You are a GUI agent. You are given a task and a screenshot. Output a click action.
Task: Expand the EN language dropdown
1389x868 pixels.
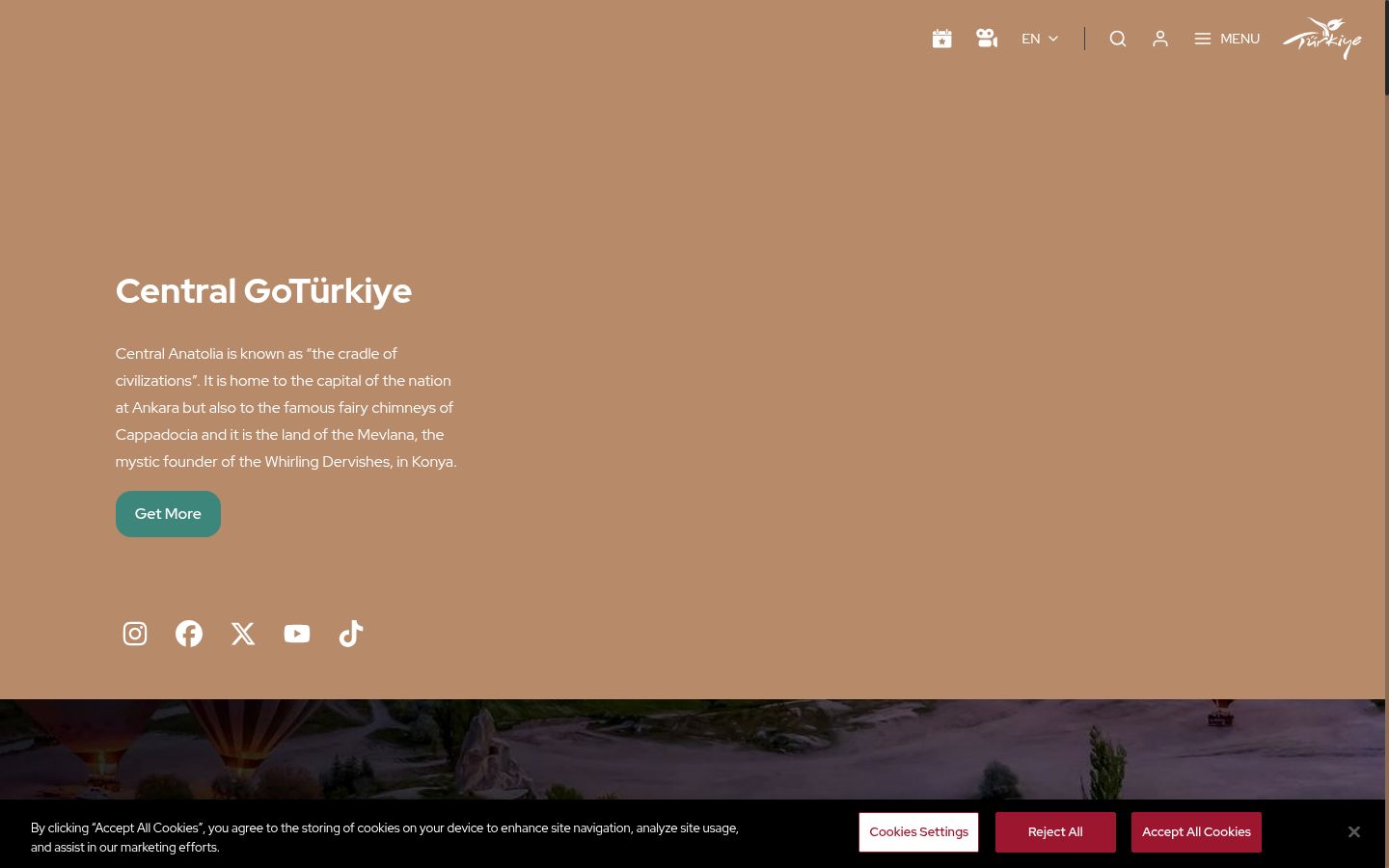tap(1040, 39)
